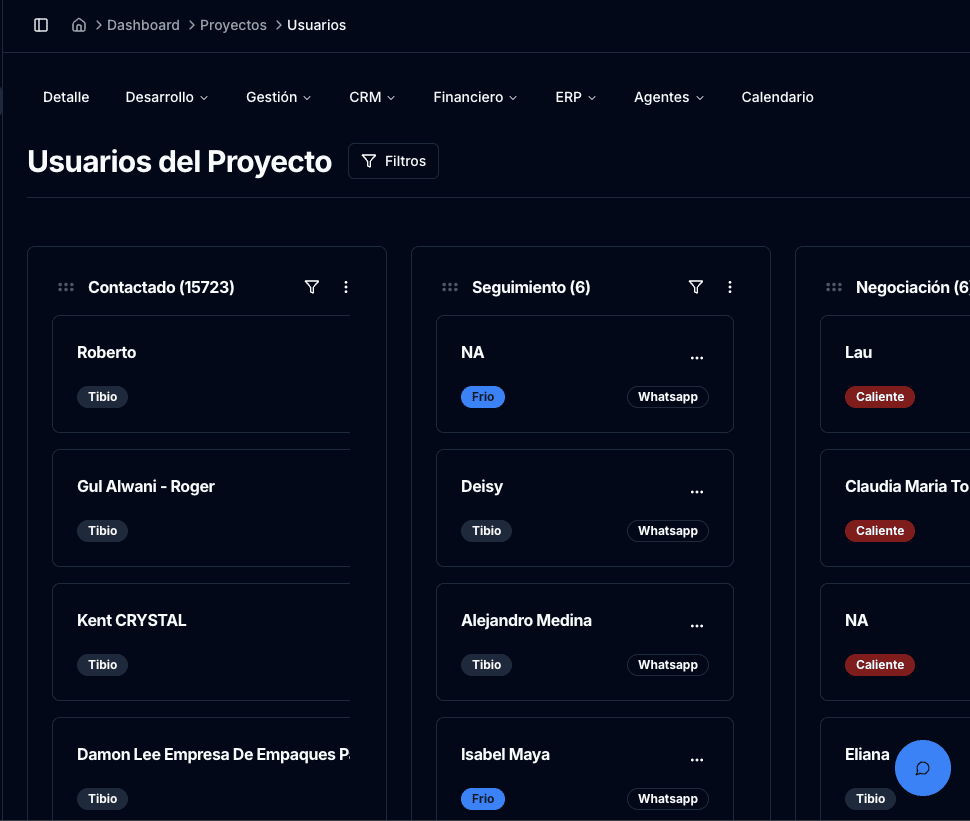Select Roberto's card in Contactado
The width and height of the screenshot is (970, 821).
(x=200, y=374)
